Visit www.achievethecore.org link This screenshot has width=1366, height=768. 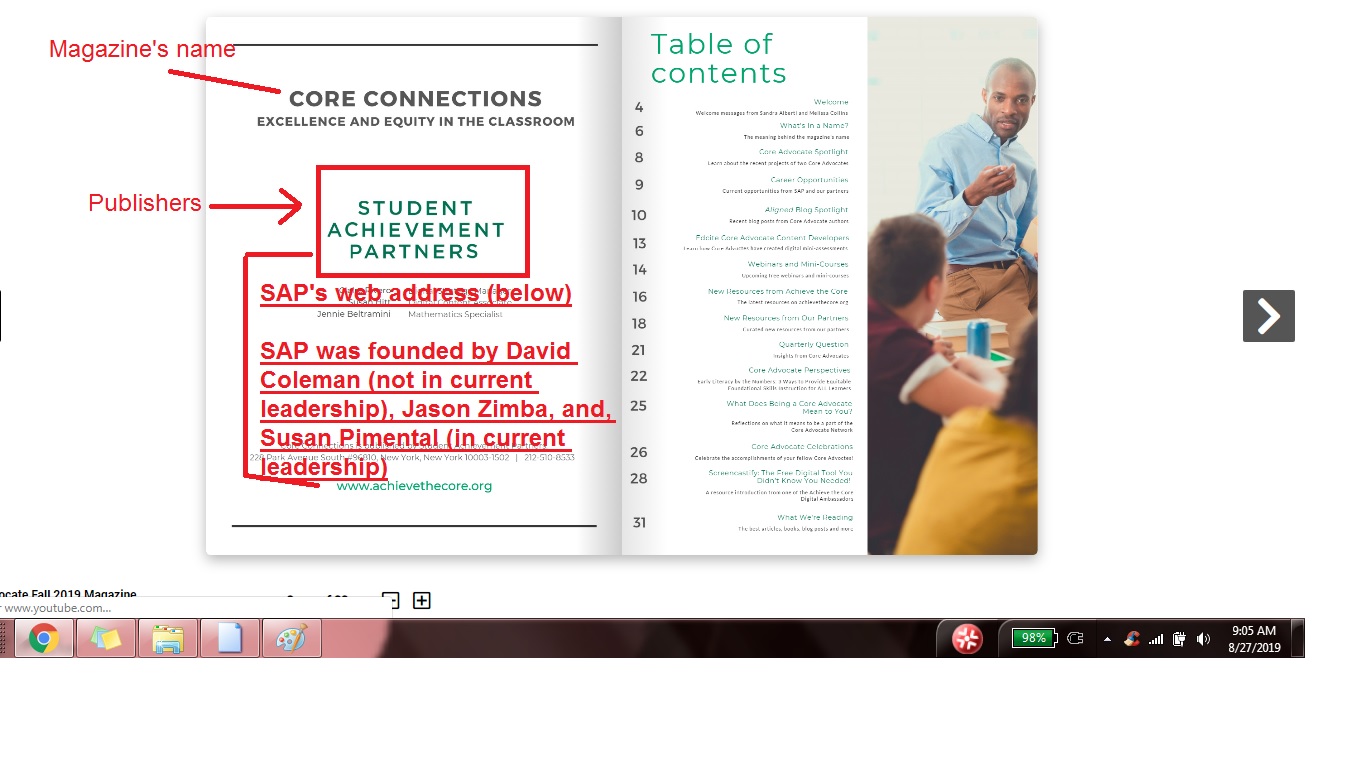[x=414, y=486]
